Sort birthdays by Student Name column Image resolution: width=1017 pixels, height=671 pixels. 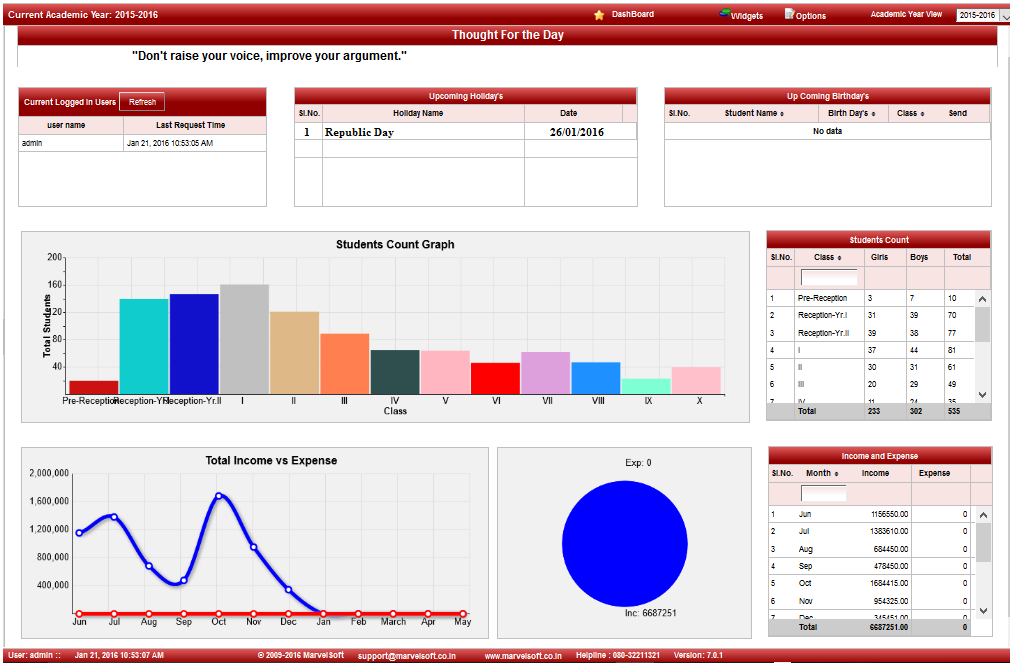[754, 114]
